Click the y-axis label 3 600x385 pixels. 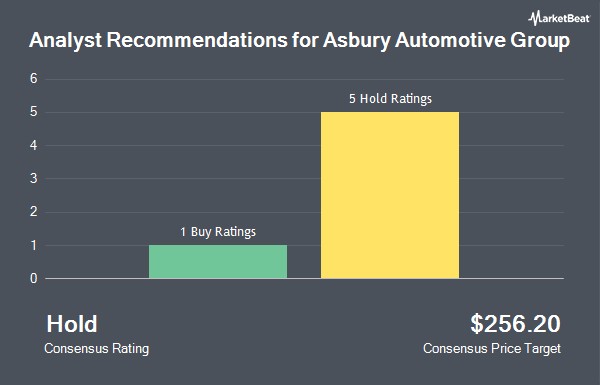point(34,178)
